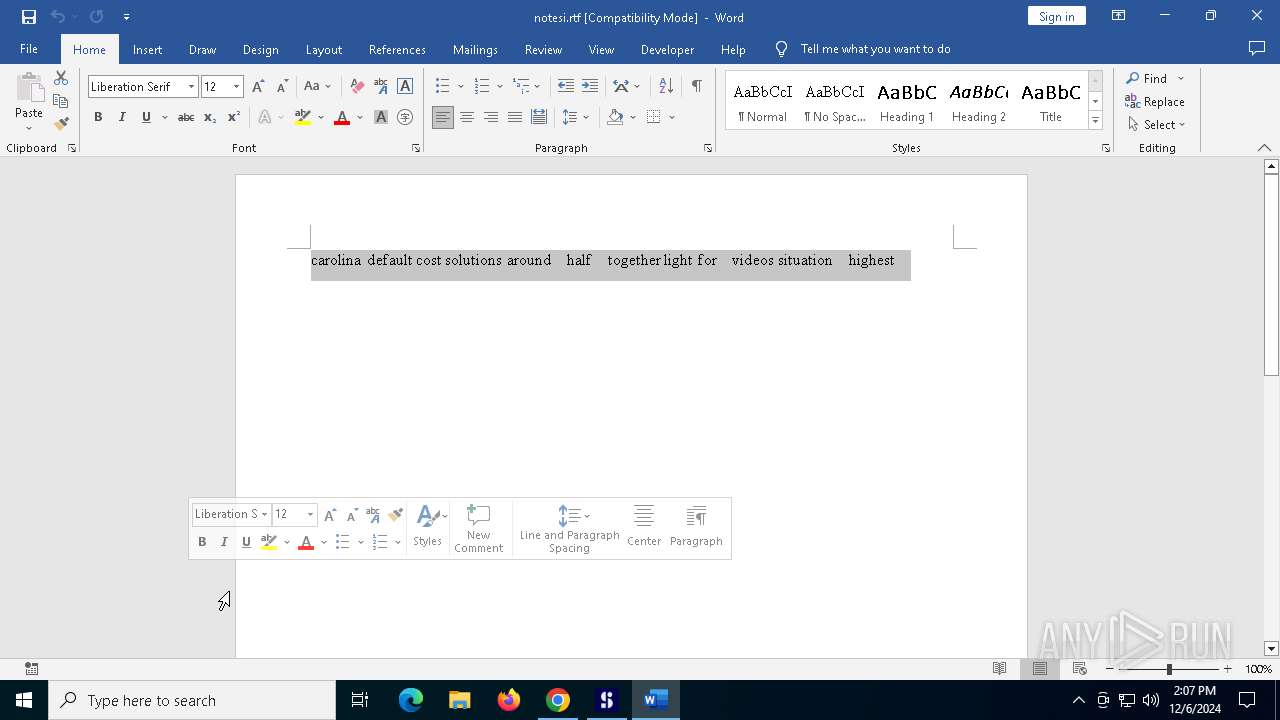
Task: Apply the Heading 1 style
Action: (x=907, y=100)
